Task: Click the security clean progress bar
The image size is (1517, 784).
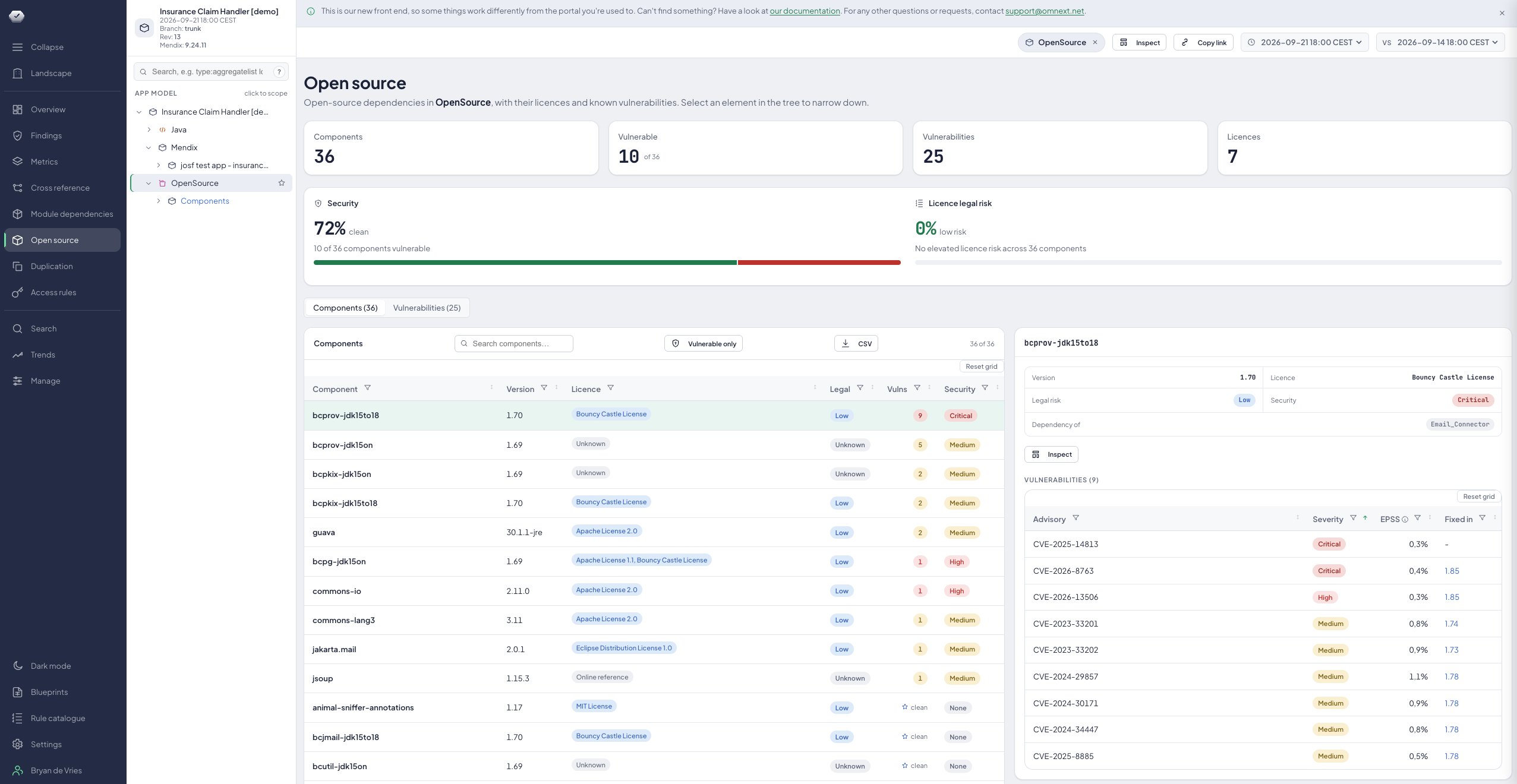Action: [607, 263]
